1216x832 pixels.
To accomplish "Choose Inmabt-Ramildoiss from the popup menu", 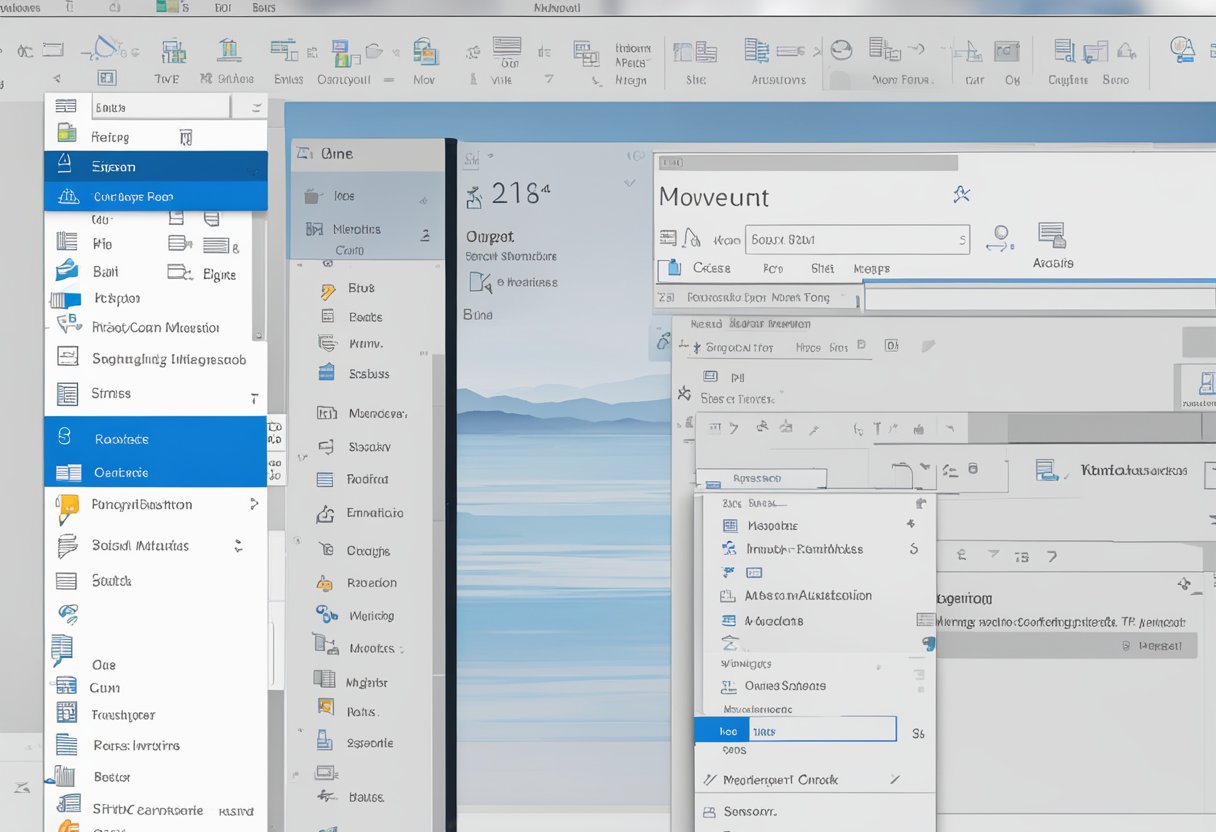I will (804, 549).
